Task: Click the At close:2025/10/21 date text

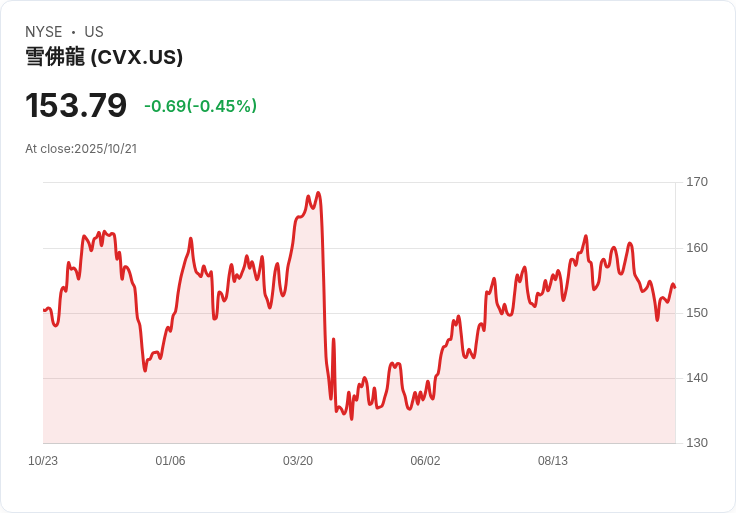Action: (81, 149)
